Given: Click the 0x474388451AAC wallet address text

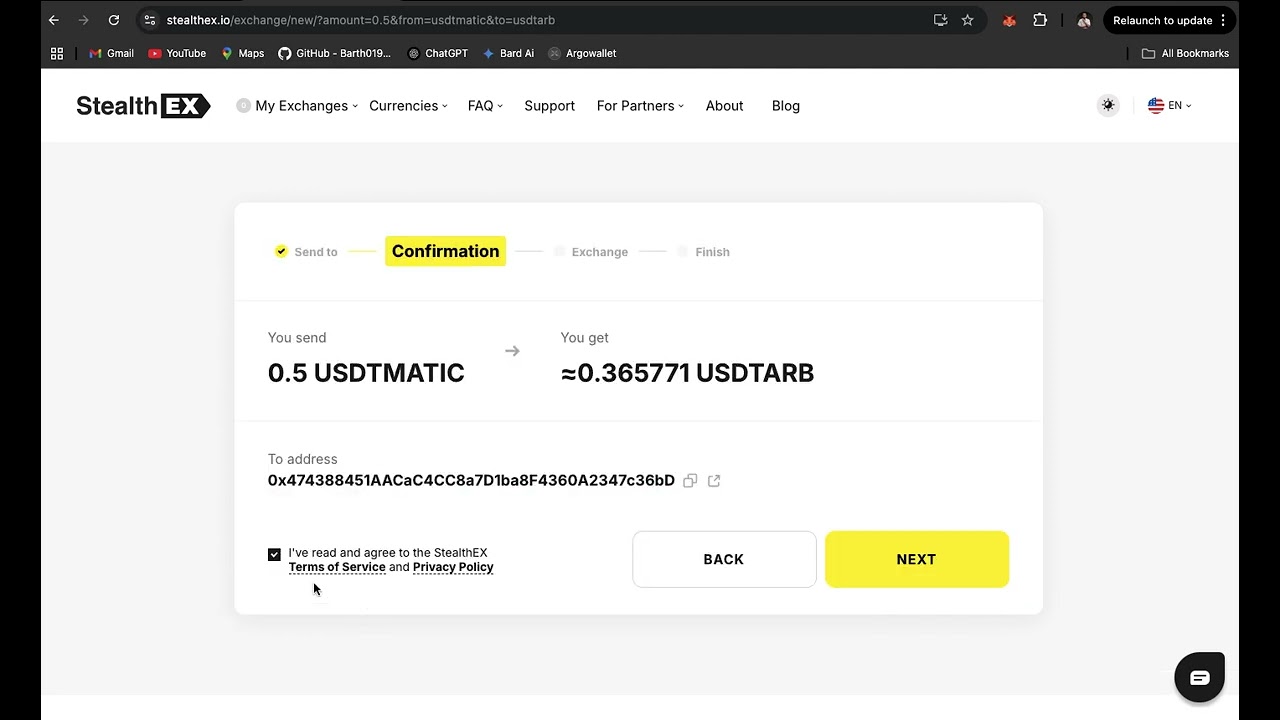Looking at the screenshot, I should pyautogui.click(x=471, y=481).
